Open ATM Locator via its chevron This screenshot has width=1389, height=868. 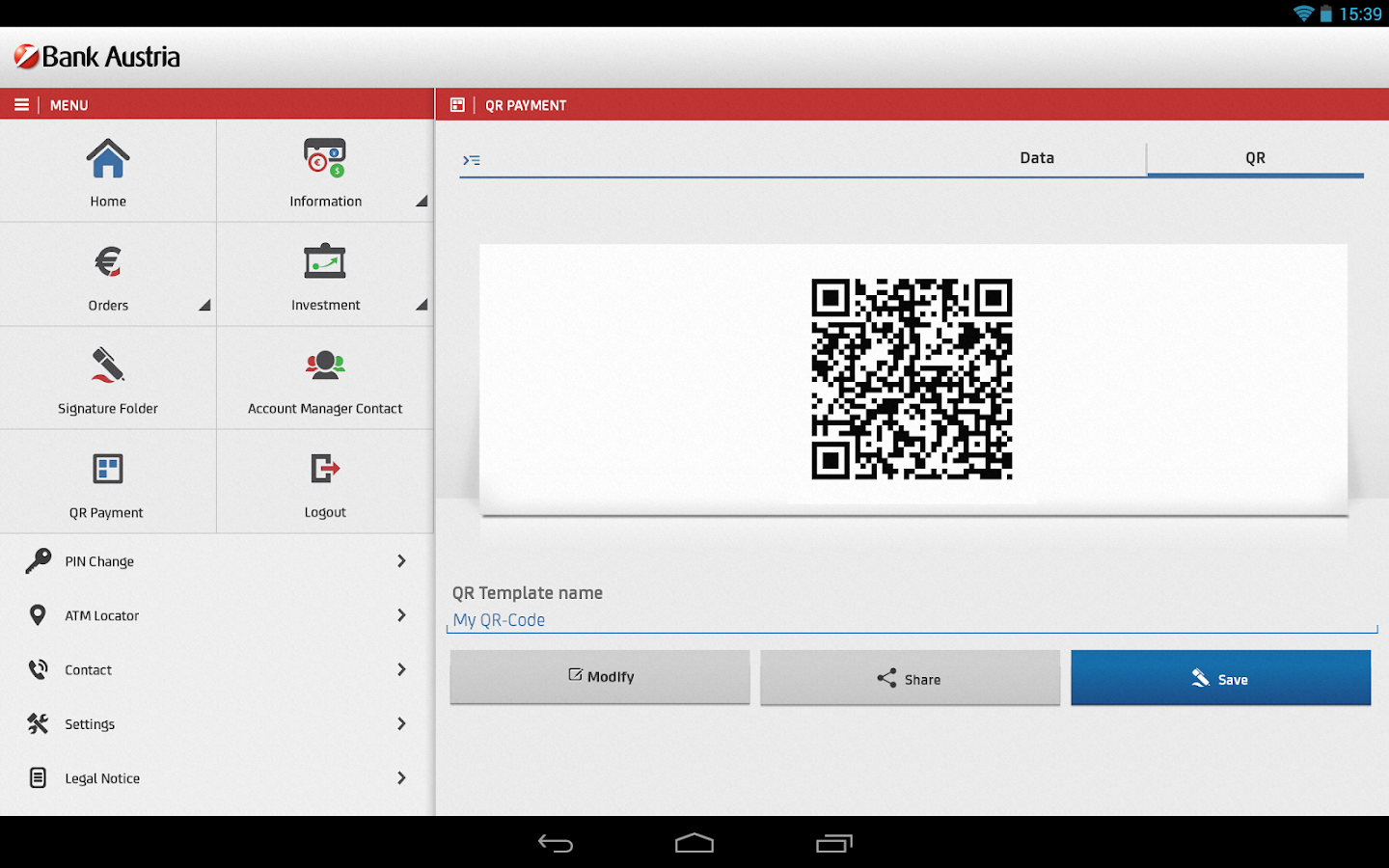(402, 615)
